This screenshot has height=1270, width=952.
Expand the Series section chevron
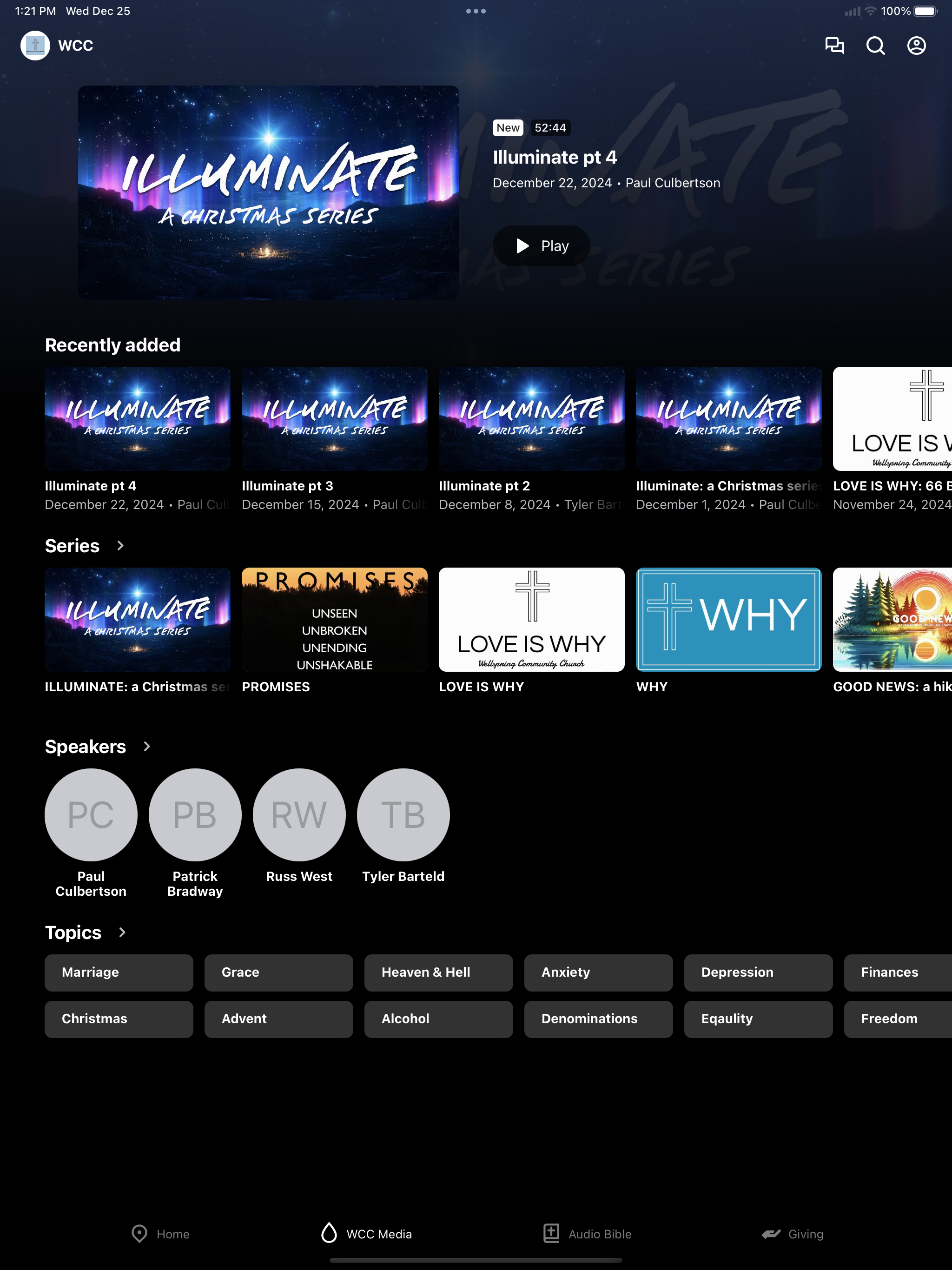coord(120,545)
